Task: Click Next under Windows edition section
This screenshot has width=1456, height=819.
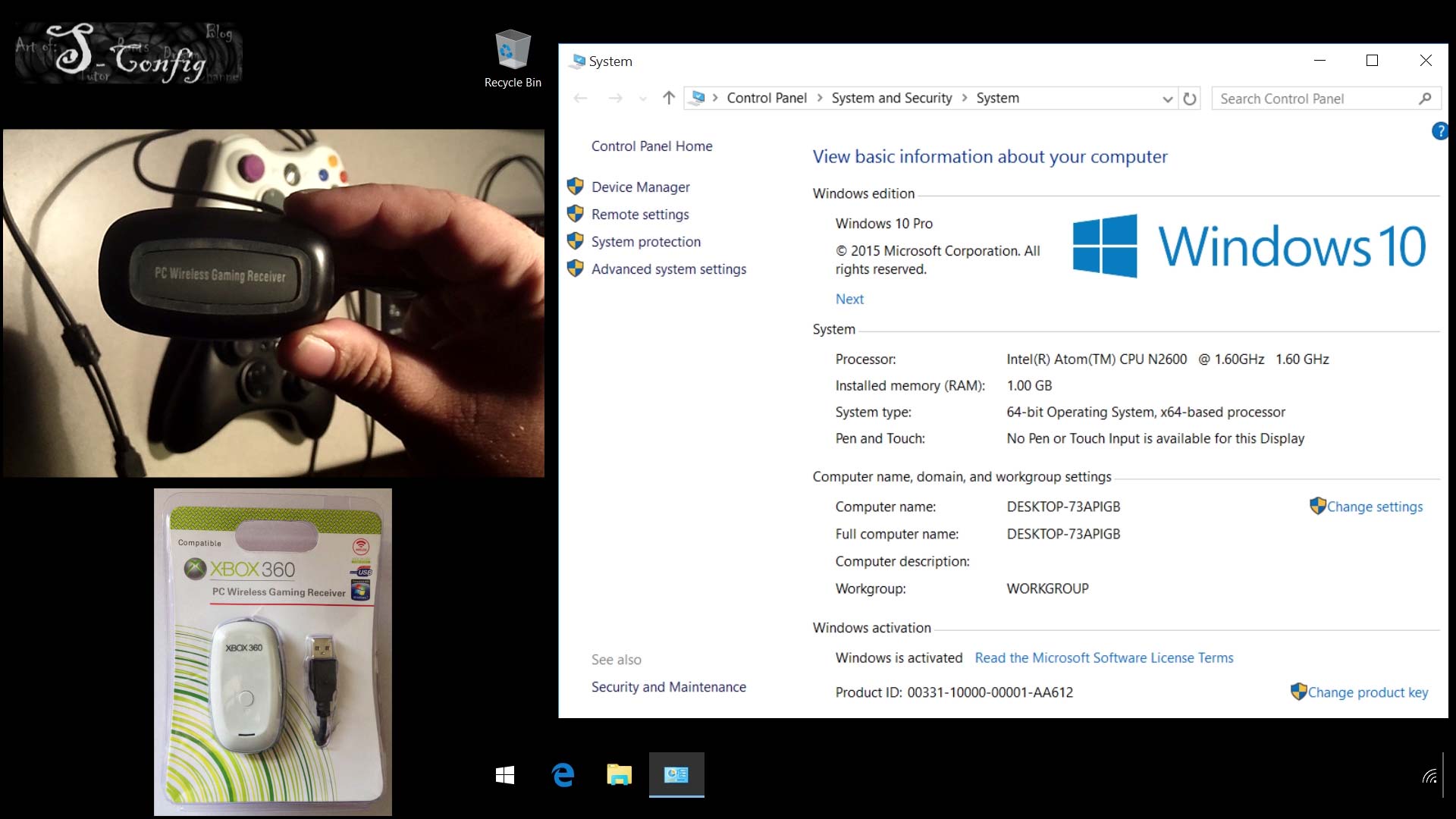Action: coord(849,298)
